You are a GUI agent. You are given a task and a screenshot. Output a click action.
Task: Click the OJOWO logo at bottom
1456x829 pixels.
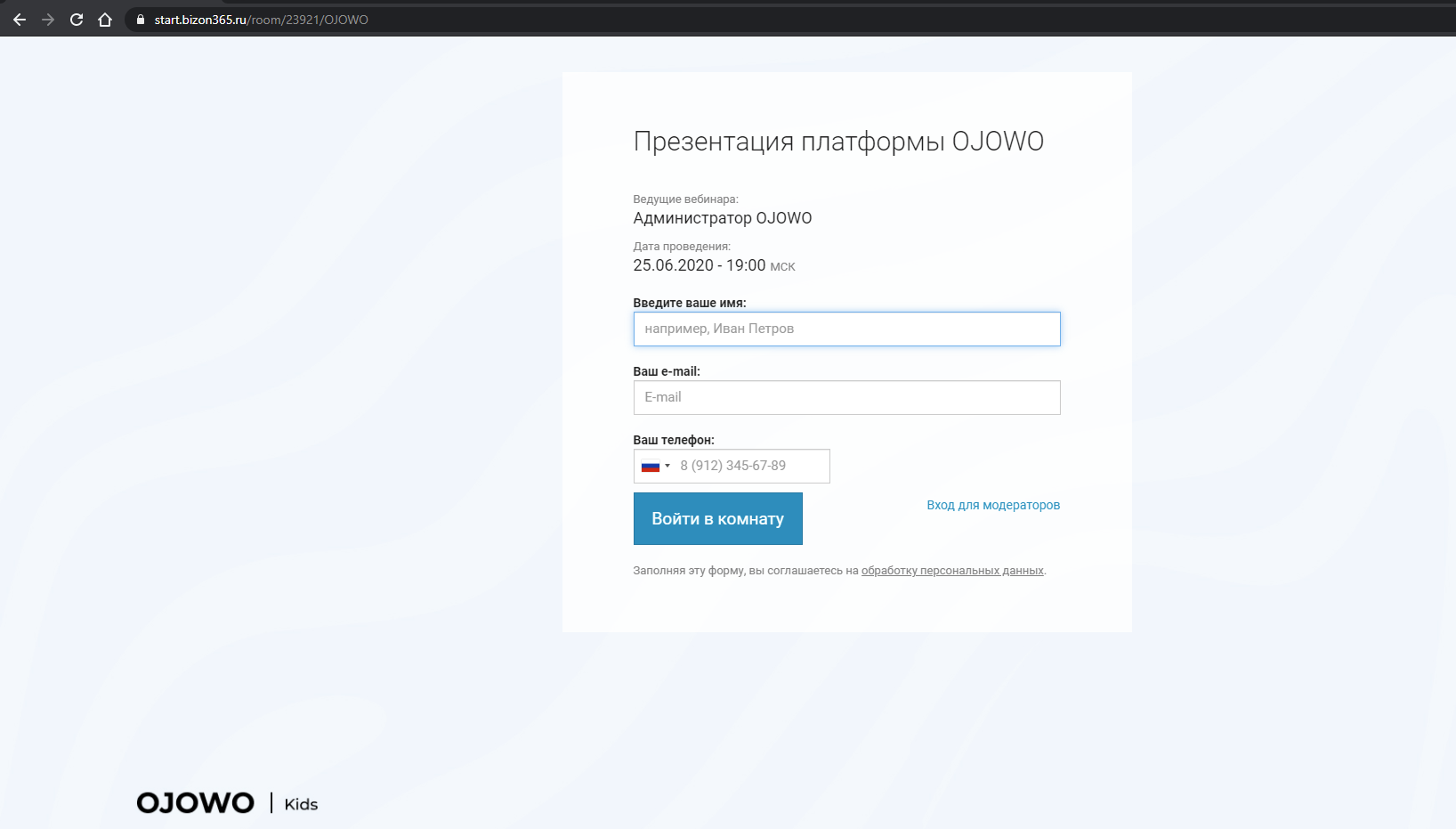coord(196,803)
